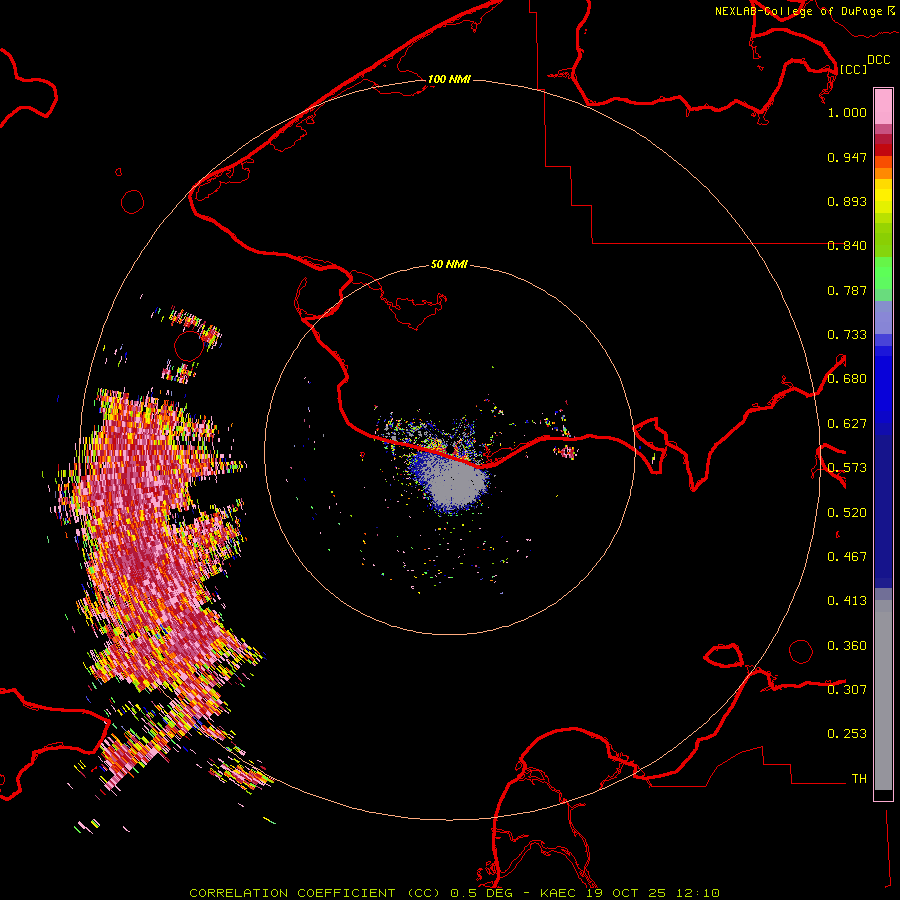Click the 0.253 color scale value
900x900 pixels.
[x=847, y=734]
